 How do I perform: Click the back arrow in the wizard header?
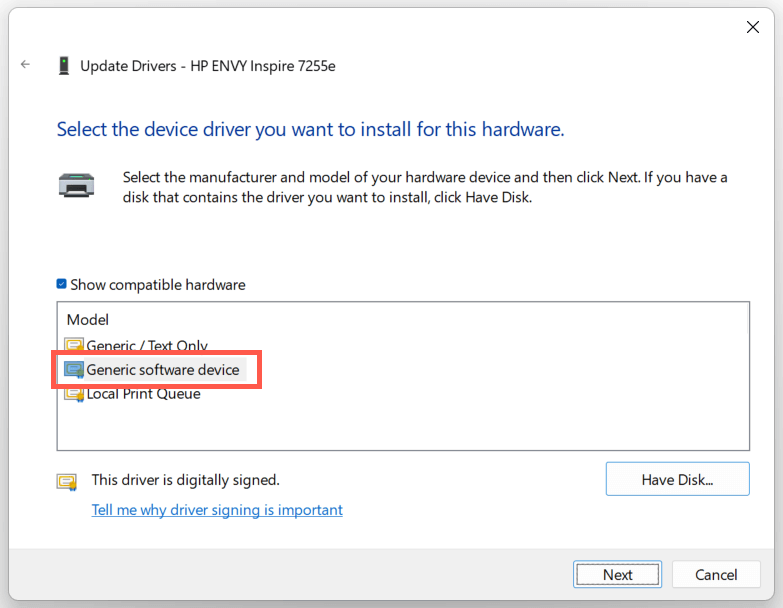[x=26, y=65]
